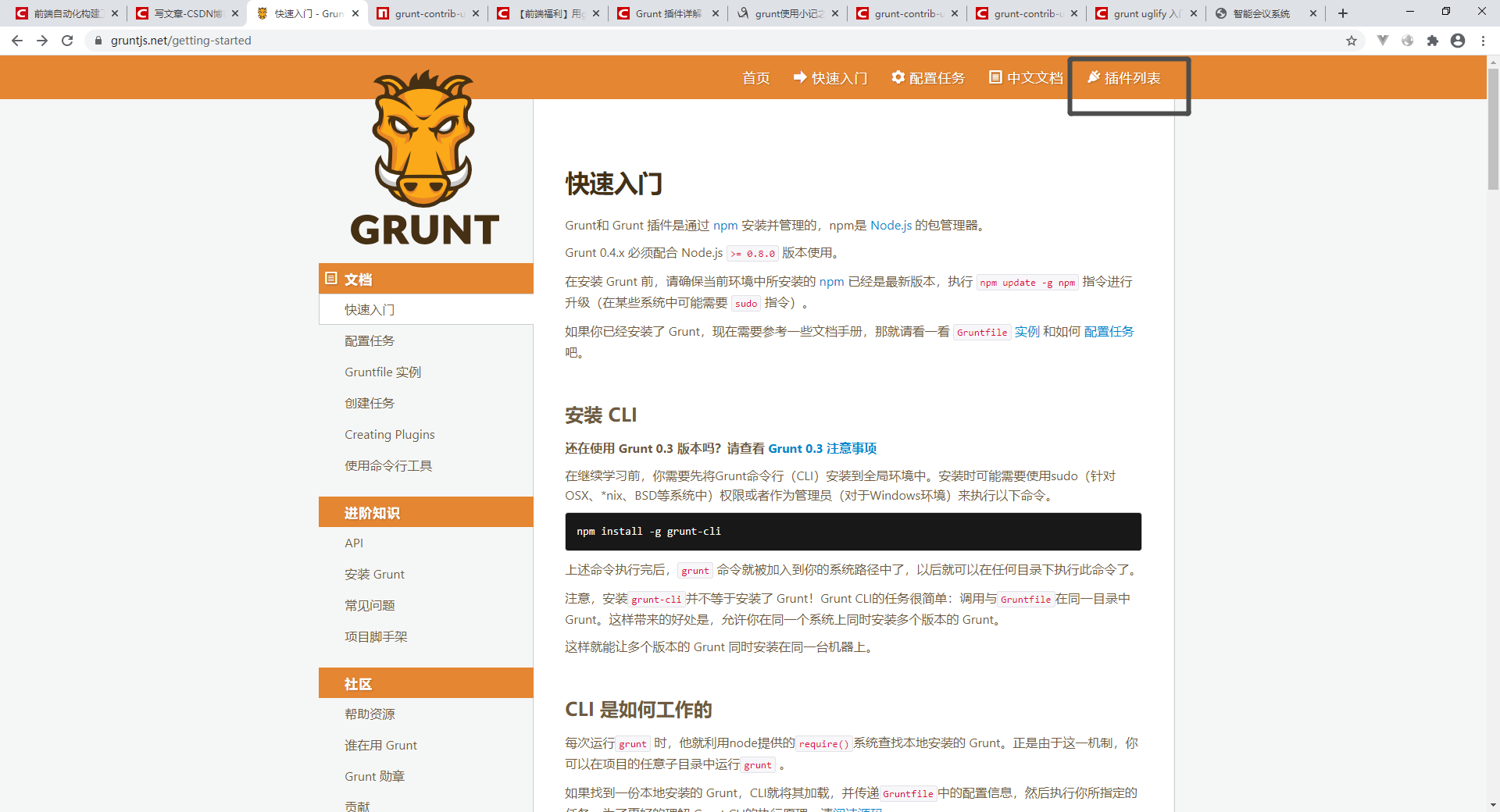
Task: Open the Chrome three-dot menu
Action: [1483, 41]
